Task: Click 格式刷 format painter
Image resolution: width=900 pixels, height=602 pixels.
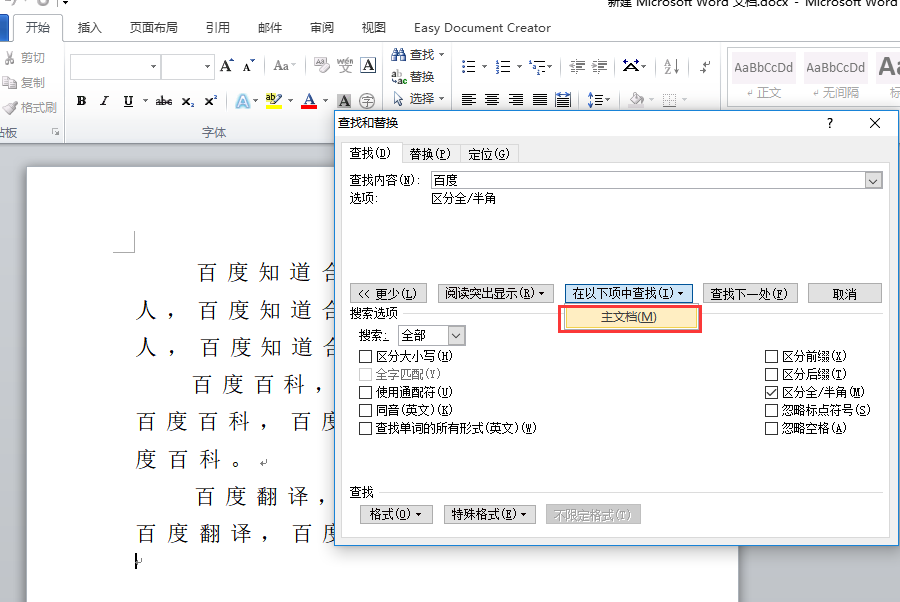Action: tap(30, 107)
